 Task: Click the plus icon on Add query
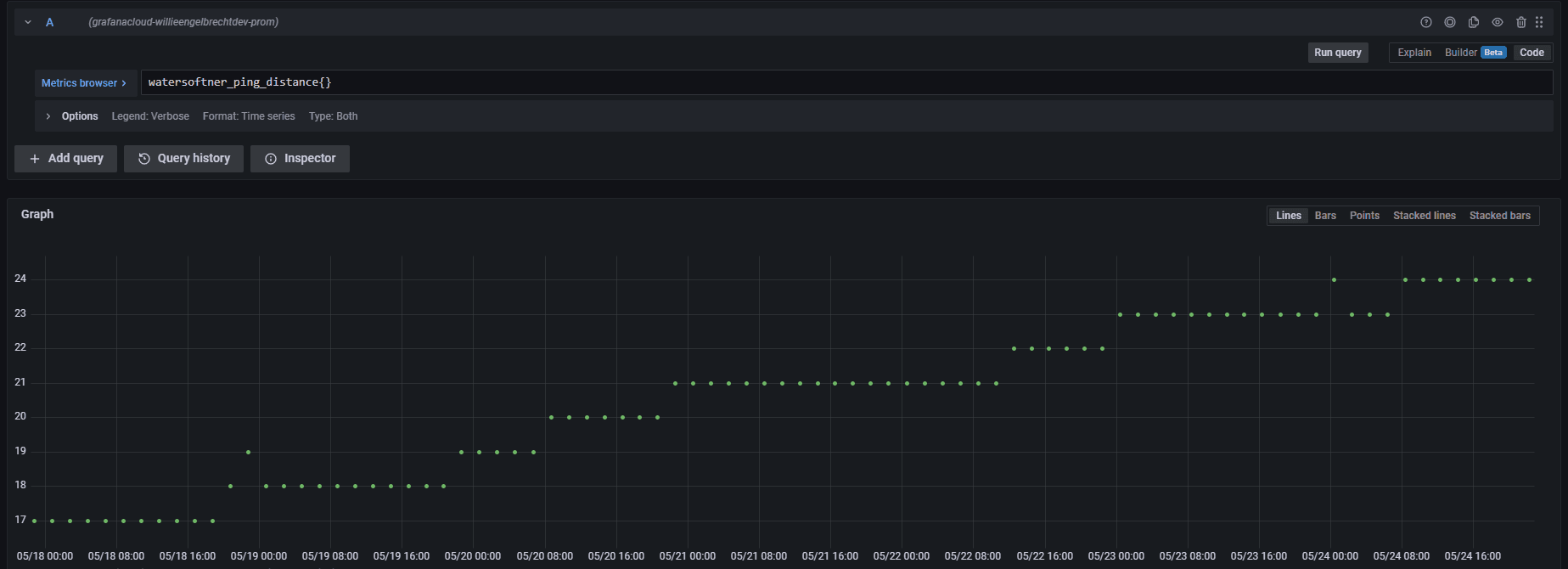(35, 159)
